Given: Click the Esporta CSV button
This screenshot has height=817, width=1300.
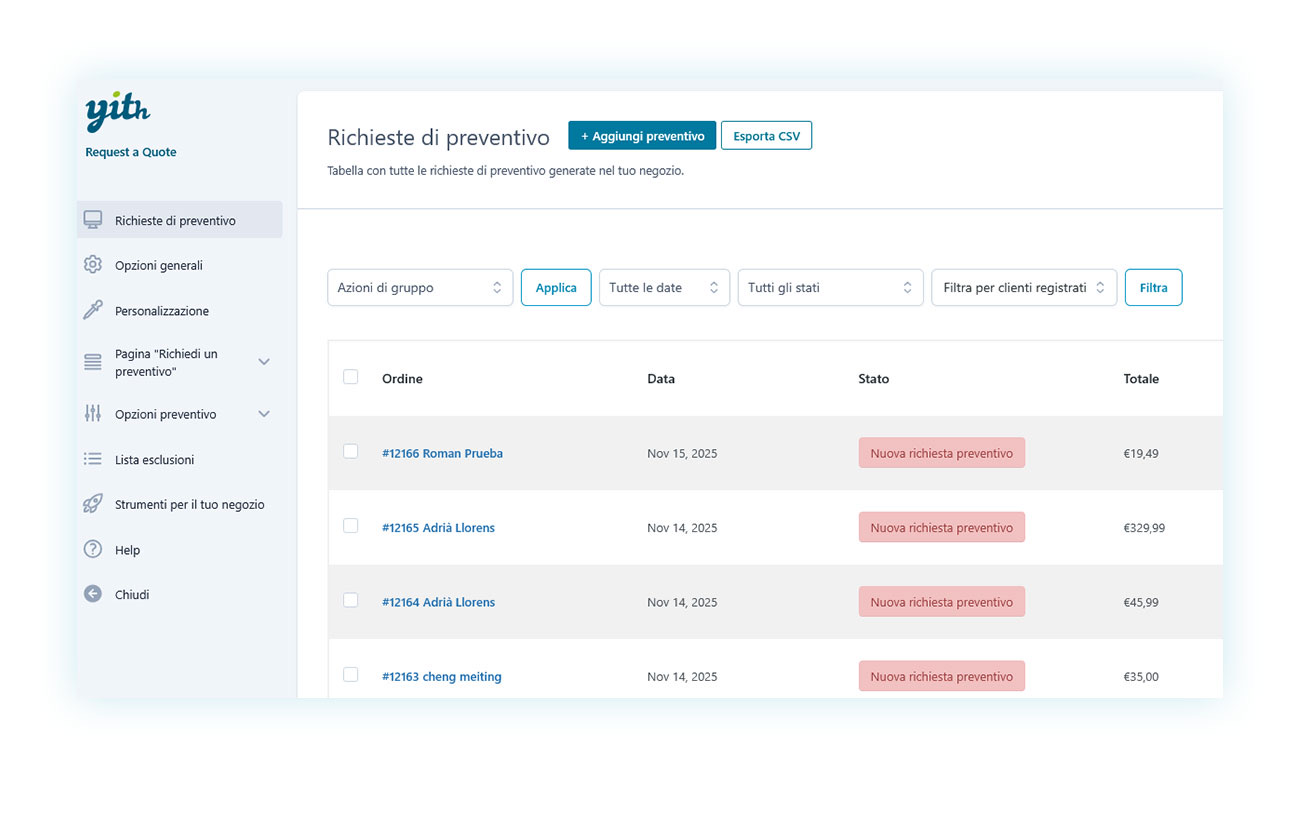Looking at the screenshot, I should [766, 136].
